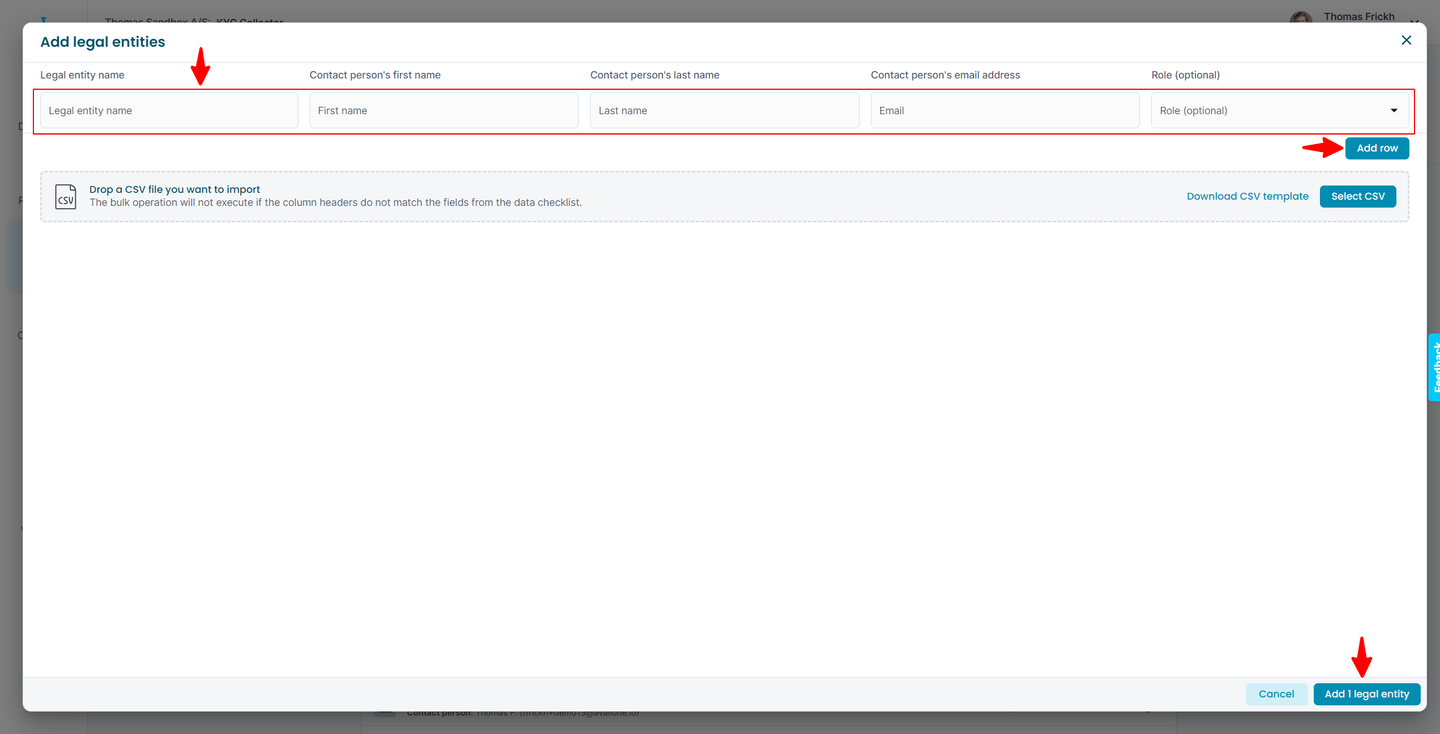Cancel the Add legal entities dialog
1440x734 pixels.
click(x=1276, y=694)
